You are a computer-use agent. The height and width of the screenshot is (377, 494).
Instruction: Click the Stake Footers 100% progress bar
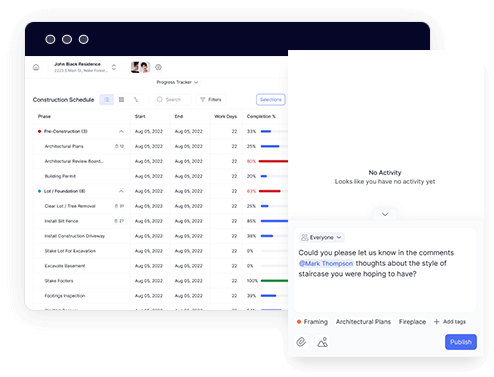tap(274, 281)
